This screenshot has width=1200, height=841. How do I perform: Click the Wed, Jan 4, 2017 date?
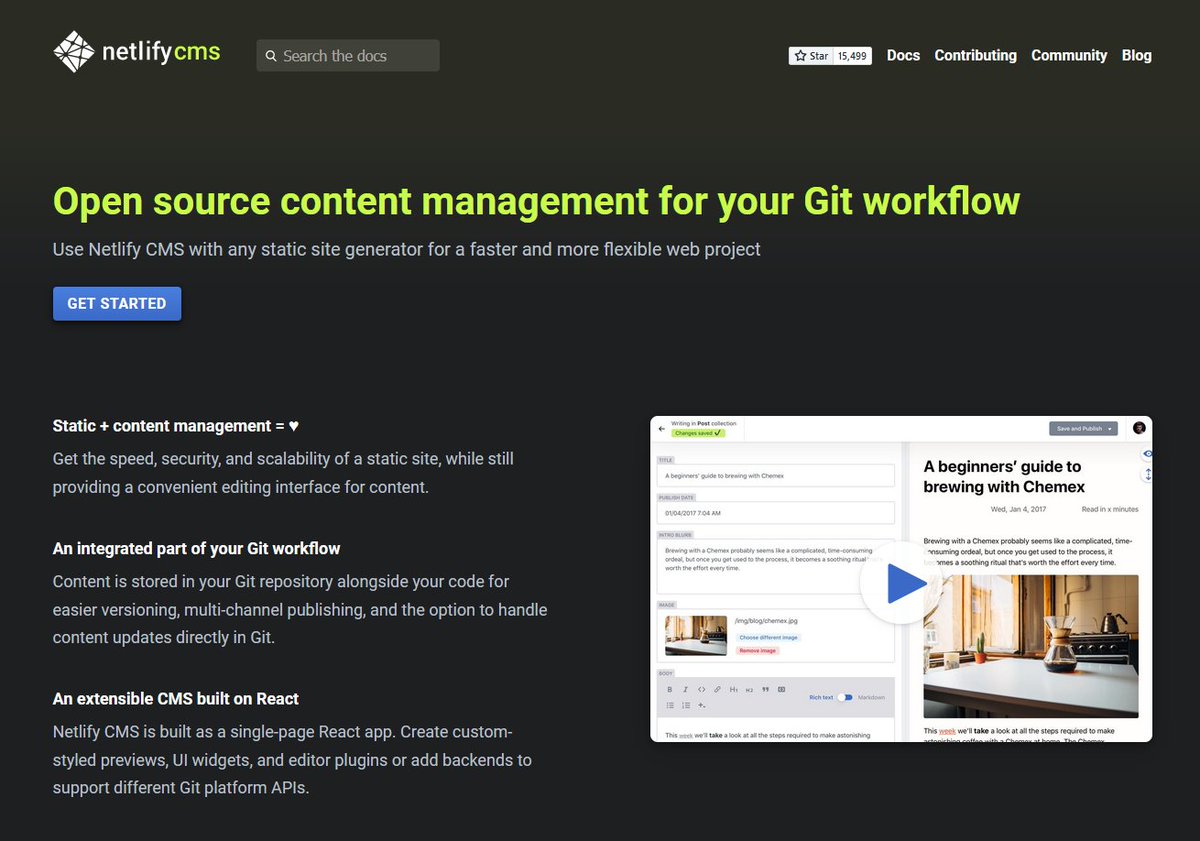pos(1019,509)
